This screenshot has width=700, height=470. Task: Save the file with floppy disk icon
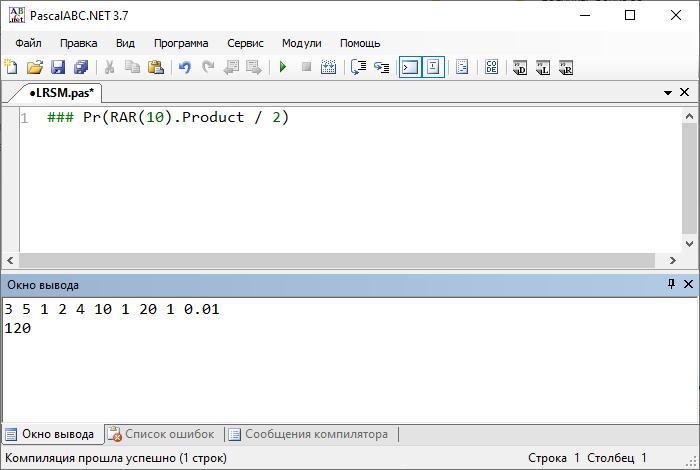pyautogui.click(x=58, y=67)
